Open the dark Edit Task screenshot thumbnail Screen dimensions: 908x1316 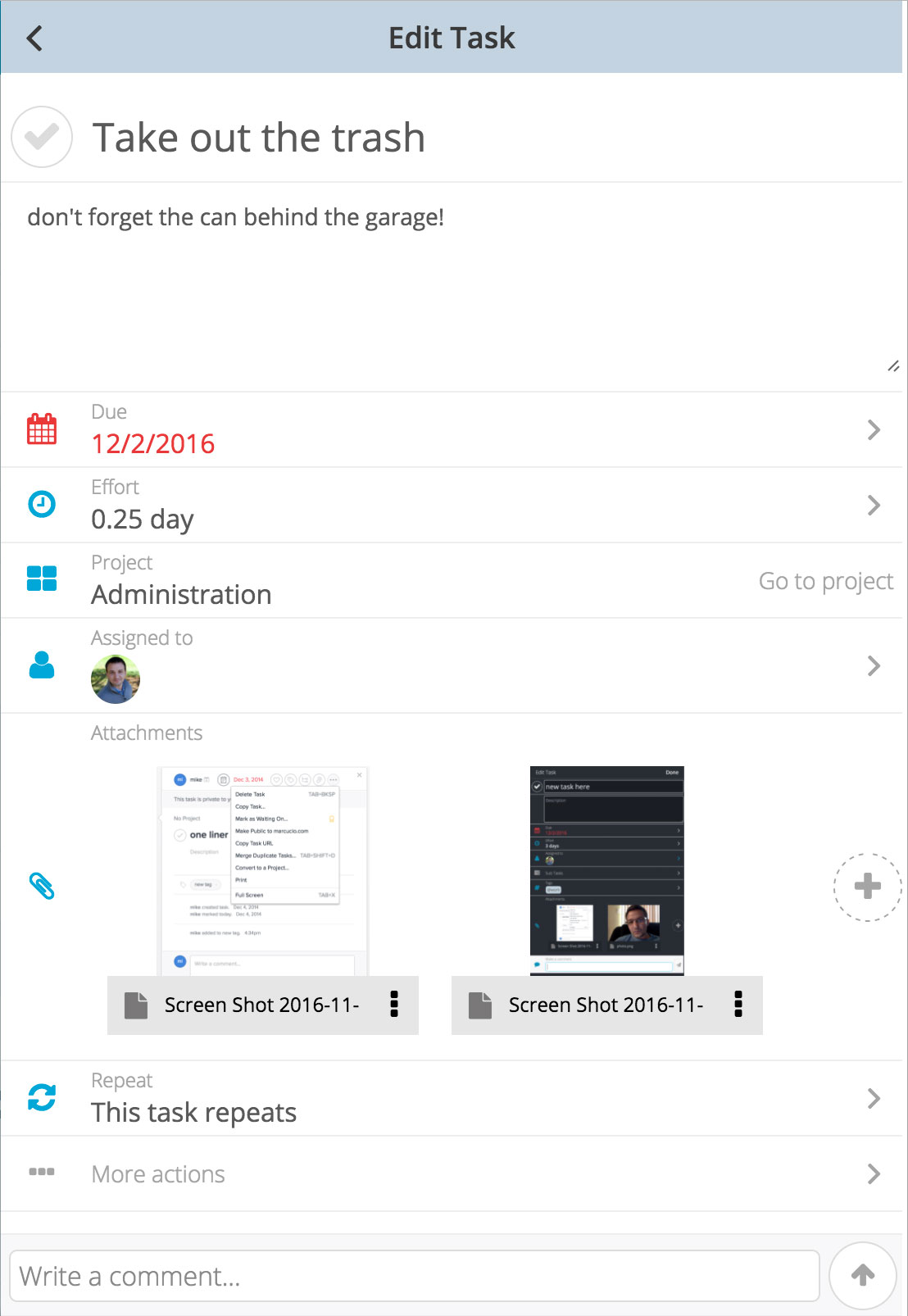pyautogui.click(x=607, y=870)
